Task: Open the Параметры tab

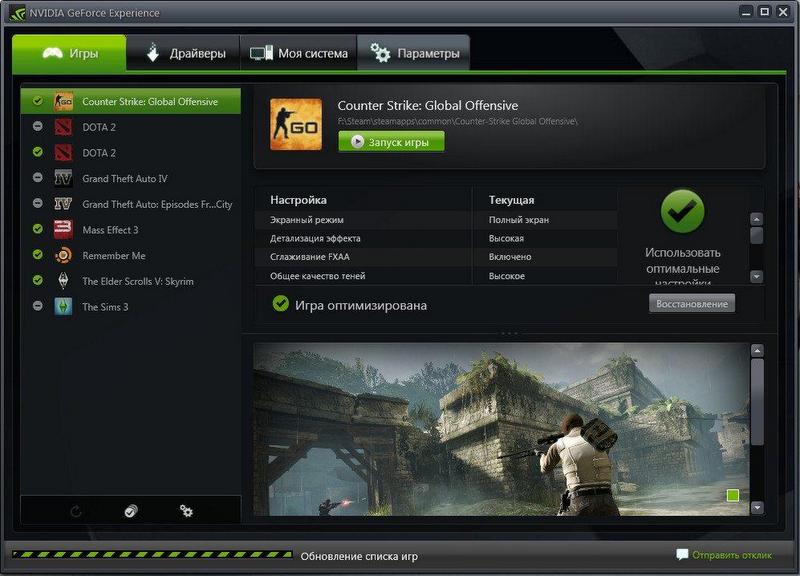Action: pos(414,53)
